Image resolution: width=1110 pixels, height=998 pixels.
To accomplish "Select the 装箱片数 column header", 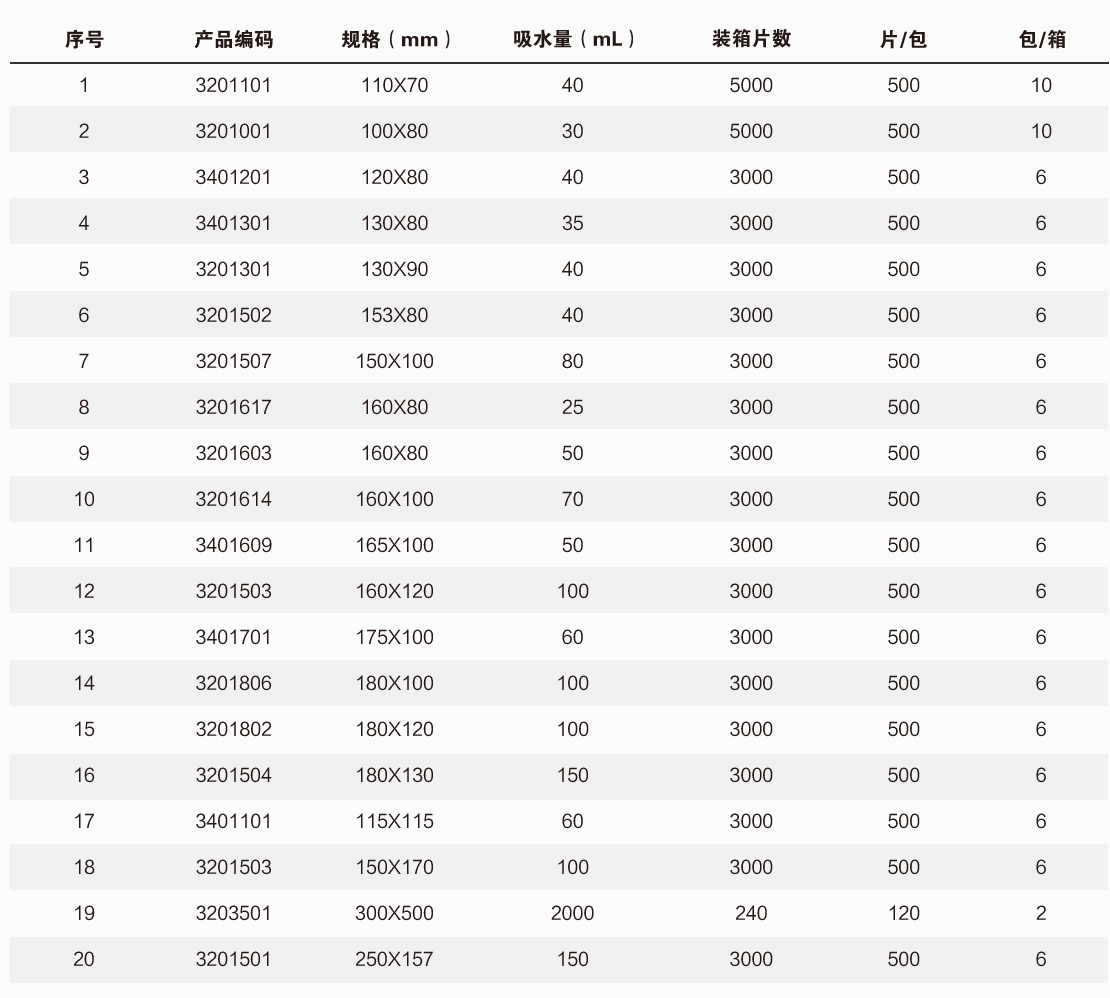I will 751,39.
